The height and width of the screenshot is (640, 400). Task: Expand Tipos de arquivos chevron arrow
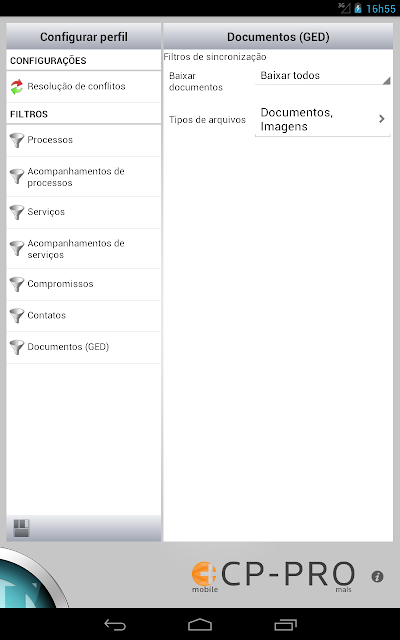[x=382, y=119]
